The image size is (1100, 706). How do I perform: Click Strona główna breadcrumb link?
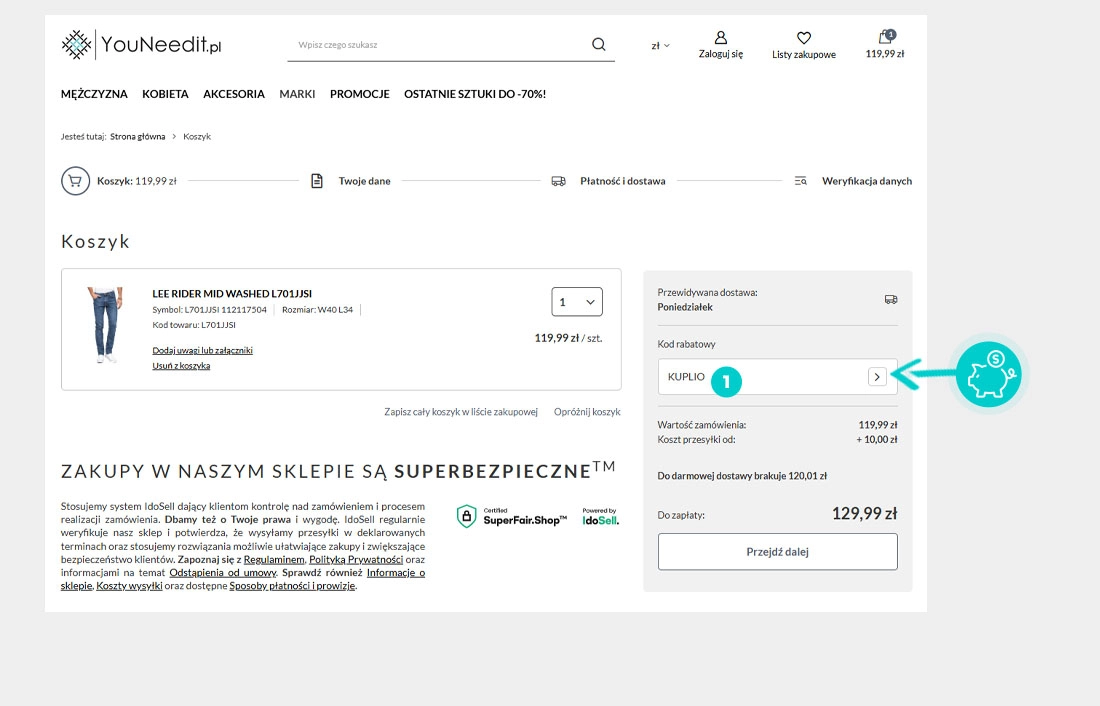(138, 136)
